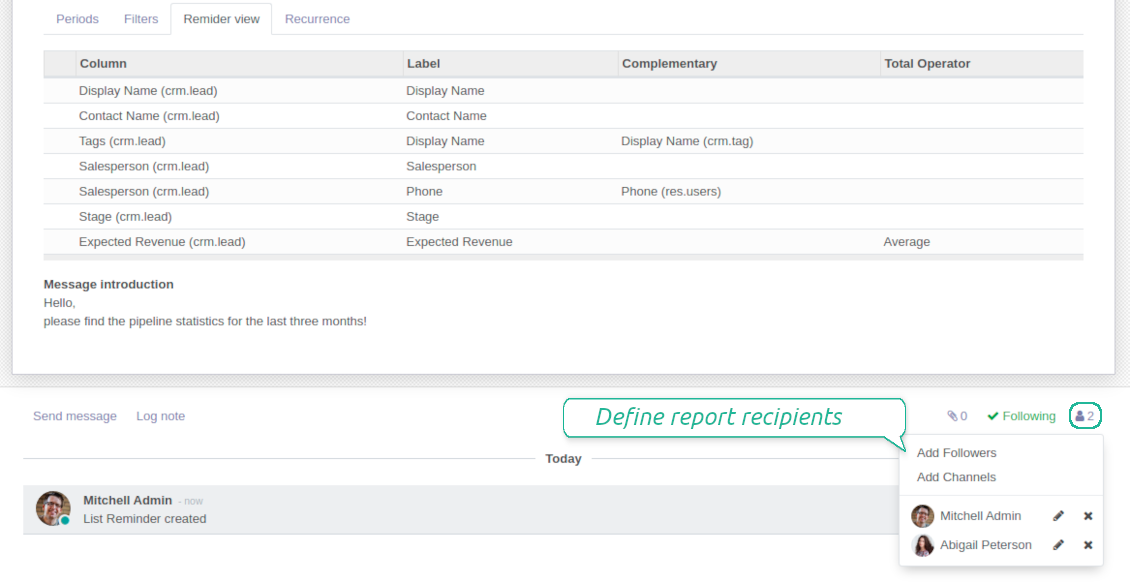1130x583 pixels.
Task: Edit Mitchell Admin's subscription pencil icon
Action: click(1058, 516)
